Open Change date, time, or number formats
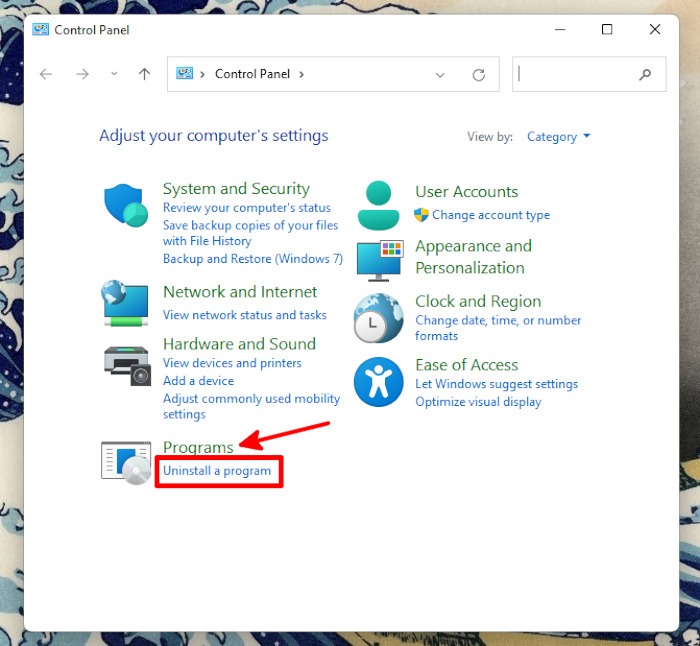Viewport: 700px width, 646px height. pyautogui.click(x=498, y=328)
